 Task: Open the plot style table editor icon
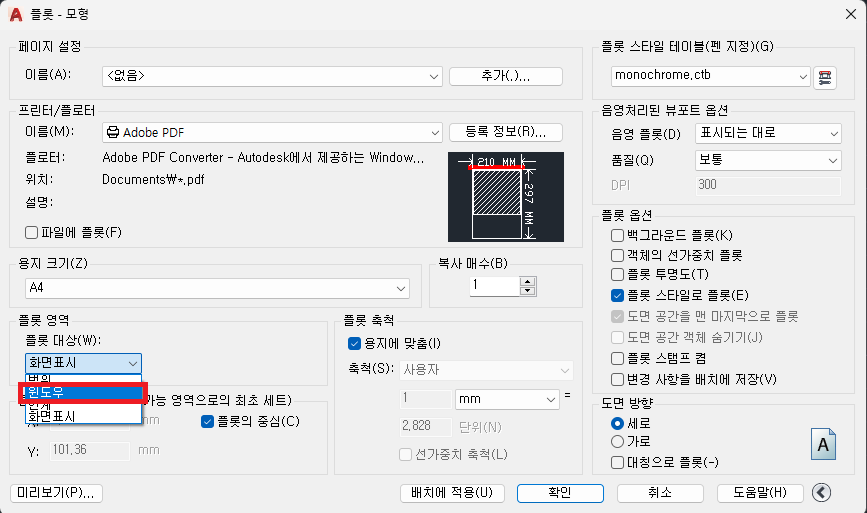point(825,77)
